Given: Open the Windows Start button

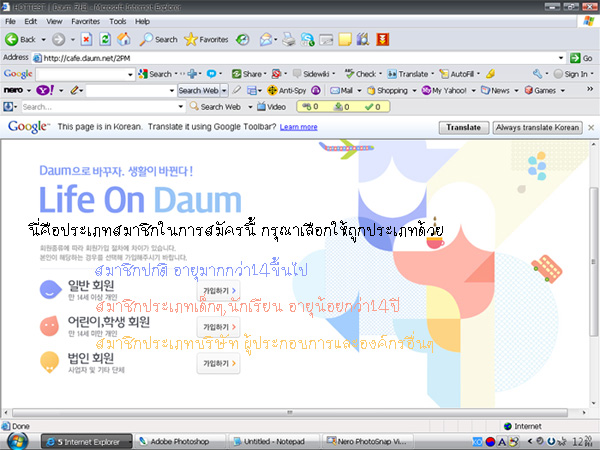Looking at the screenshot, I should [18, 442].
